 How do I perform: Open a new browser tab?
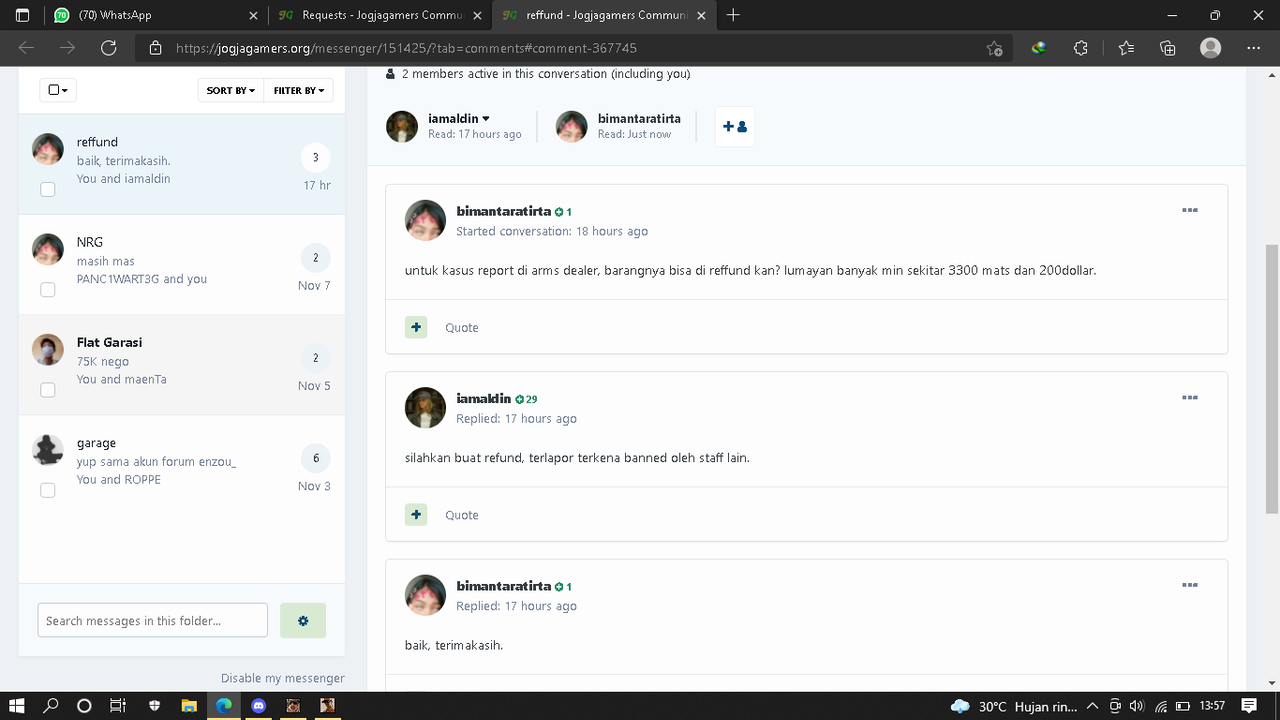point(733,15)
